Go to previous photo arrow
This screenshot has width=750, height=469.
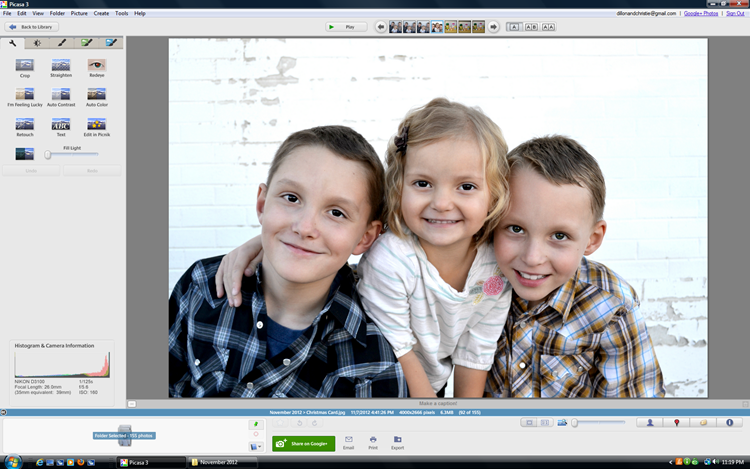[381, 27]
